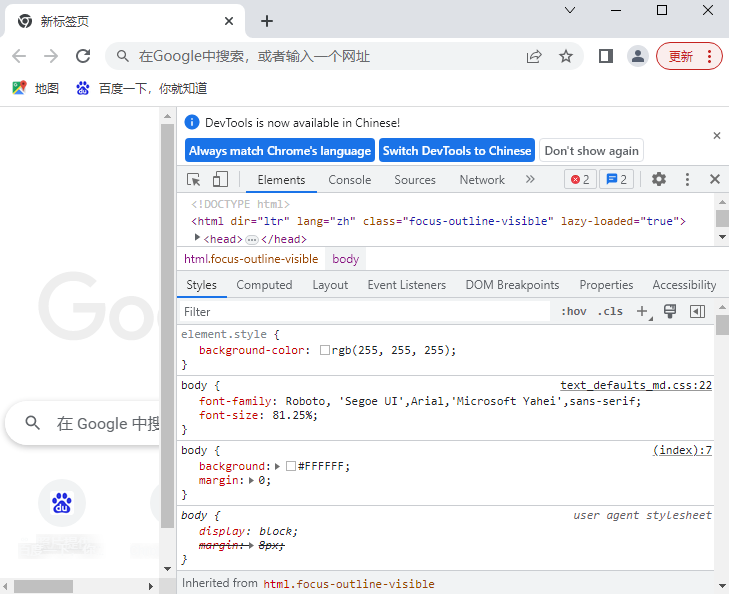Viewport: 729px width, 594px height.
Task: Click the element.style selector text
Action: tap(224, 334)
